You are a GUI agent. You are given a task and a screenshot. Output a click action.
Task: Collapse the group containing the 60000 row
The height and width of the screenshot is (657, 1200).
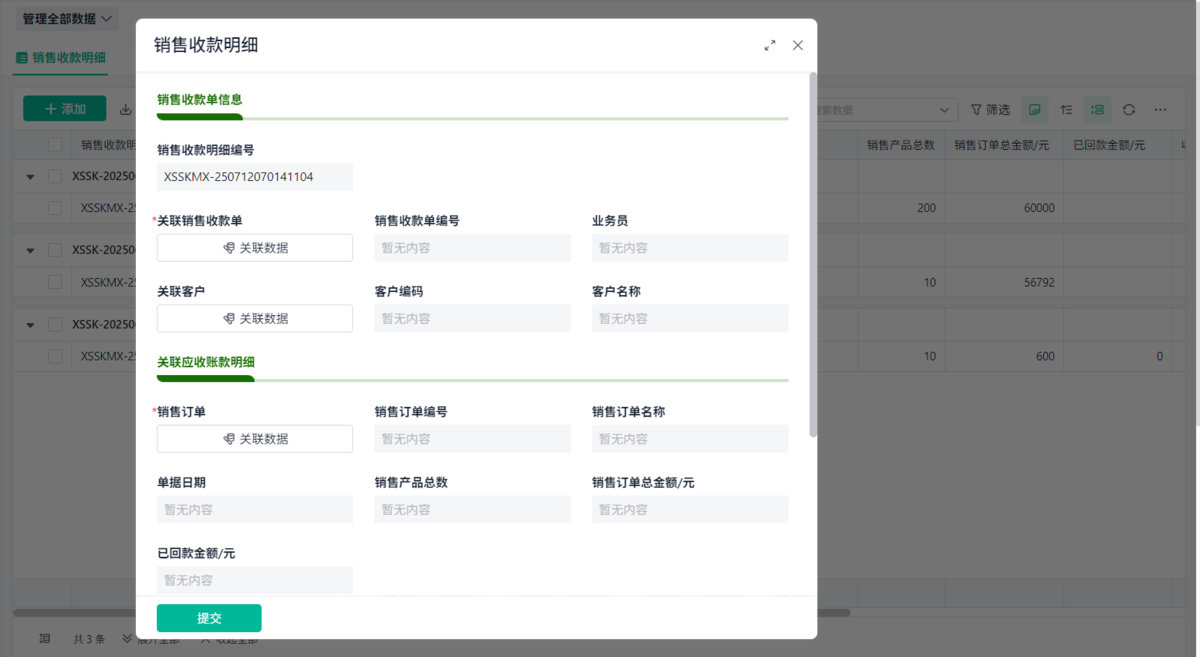point(30,176)
